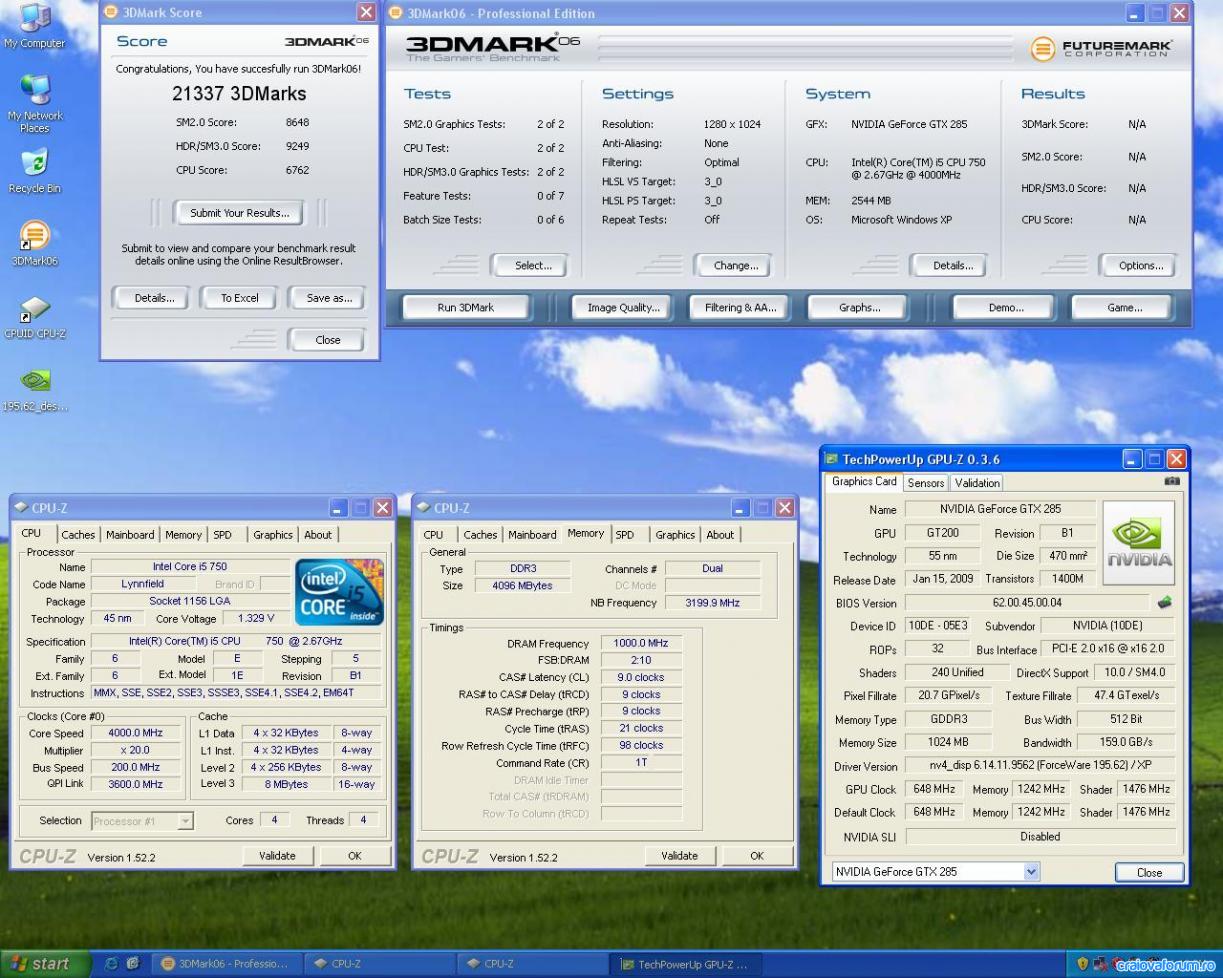The image size is (1223, 978).
Task: Click the CPU-Z Core Speed value 4000.0 MHz
Action: click(x=137, y=733)
